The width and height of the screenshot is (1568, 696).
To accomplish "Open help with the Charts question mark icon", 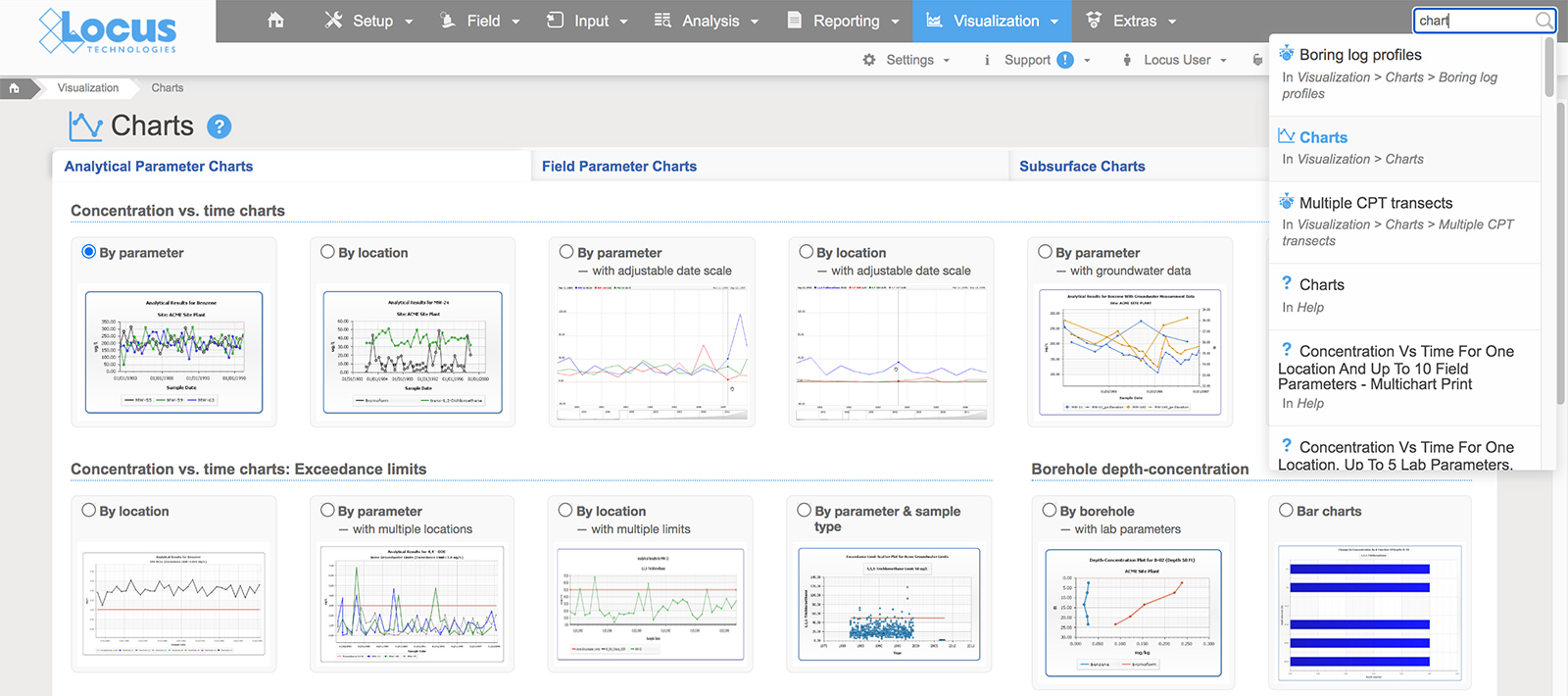I will (220, 126).
